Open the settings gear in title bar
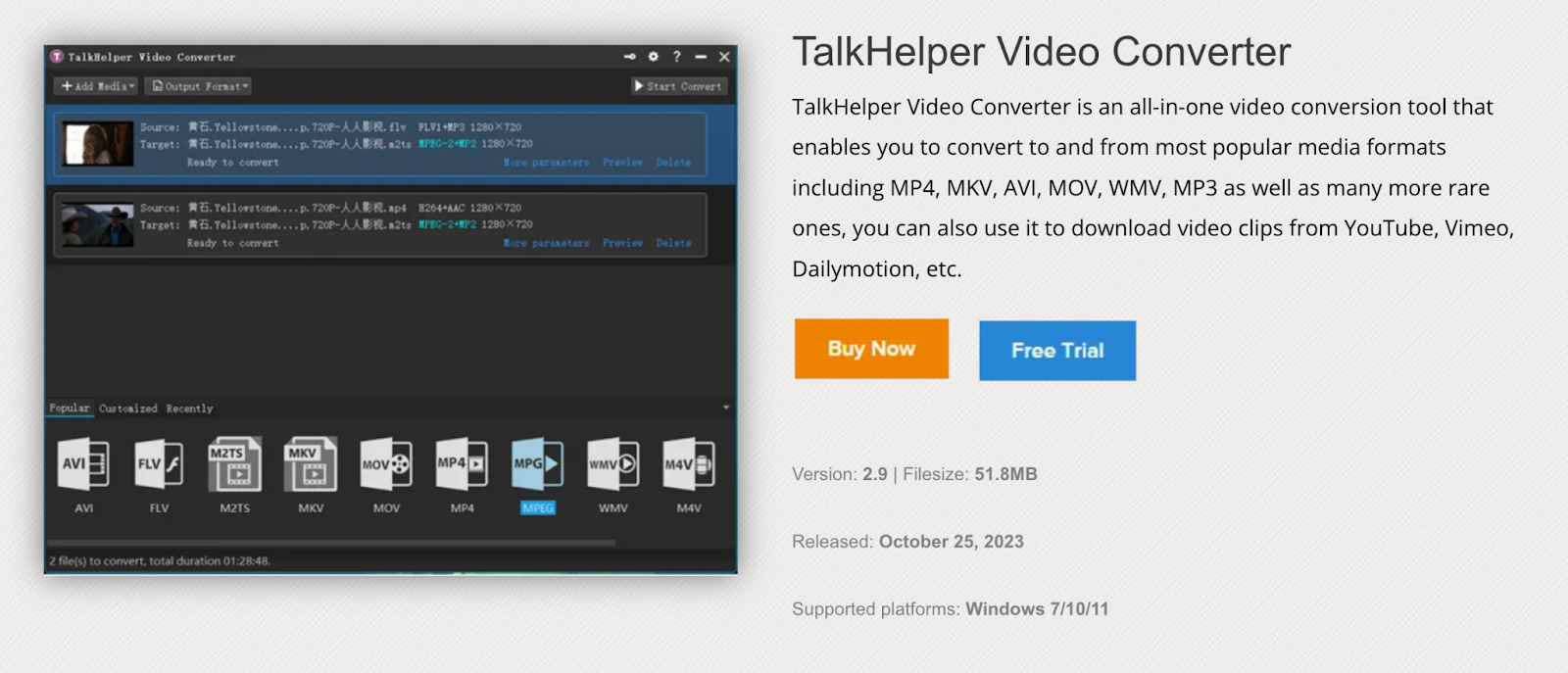The width and height of the screenshot is (1568, 673). 653,57
